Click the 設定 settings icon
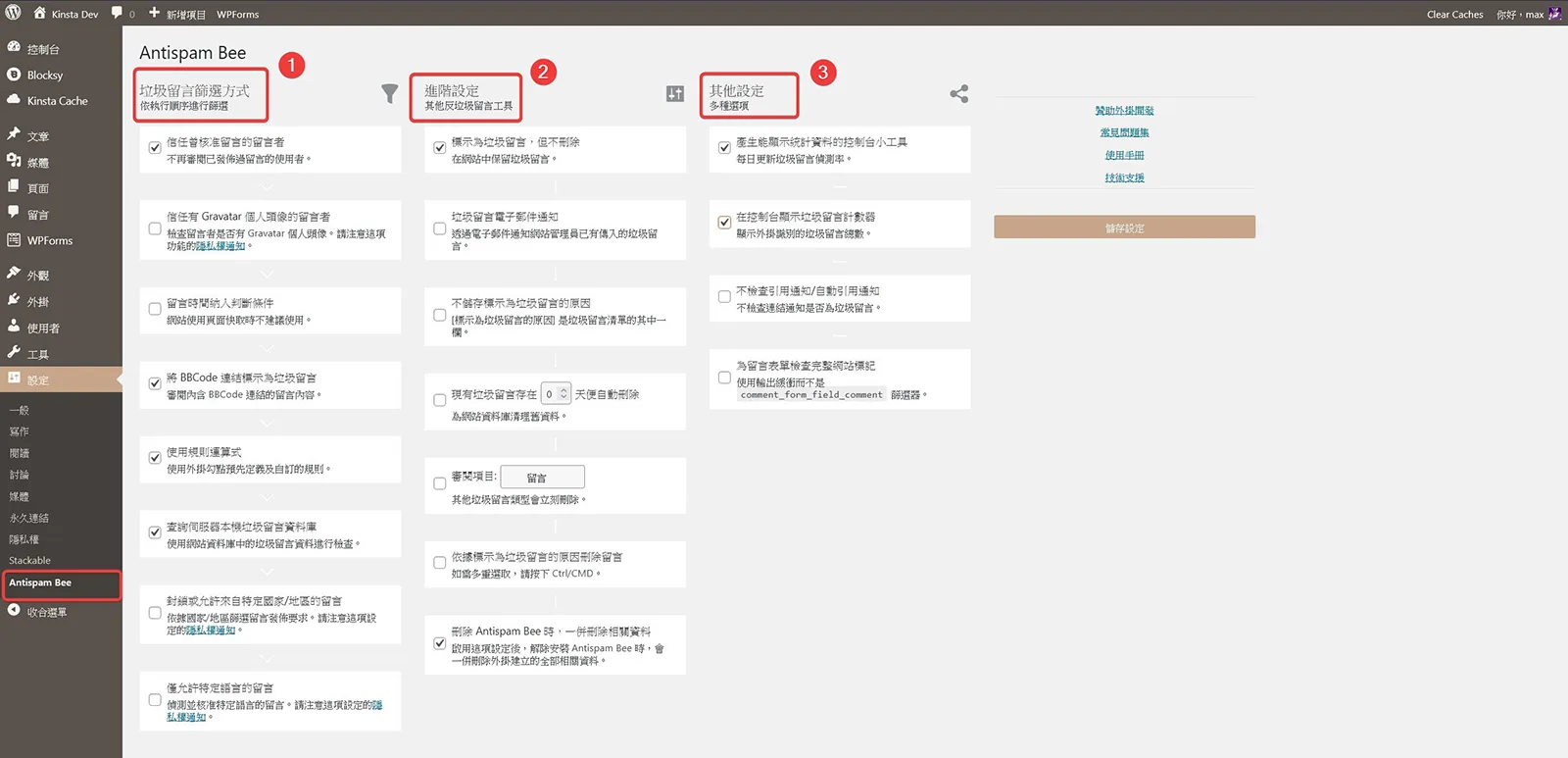Screen dimensions: 1568x758 tap(14, 379)
